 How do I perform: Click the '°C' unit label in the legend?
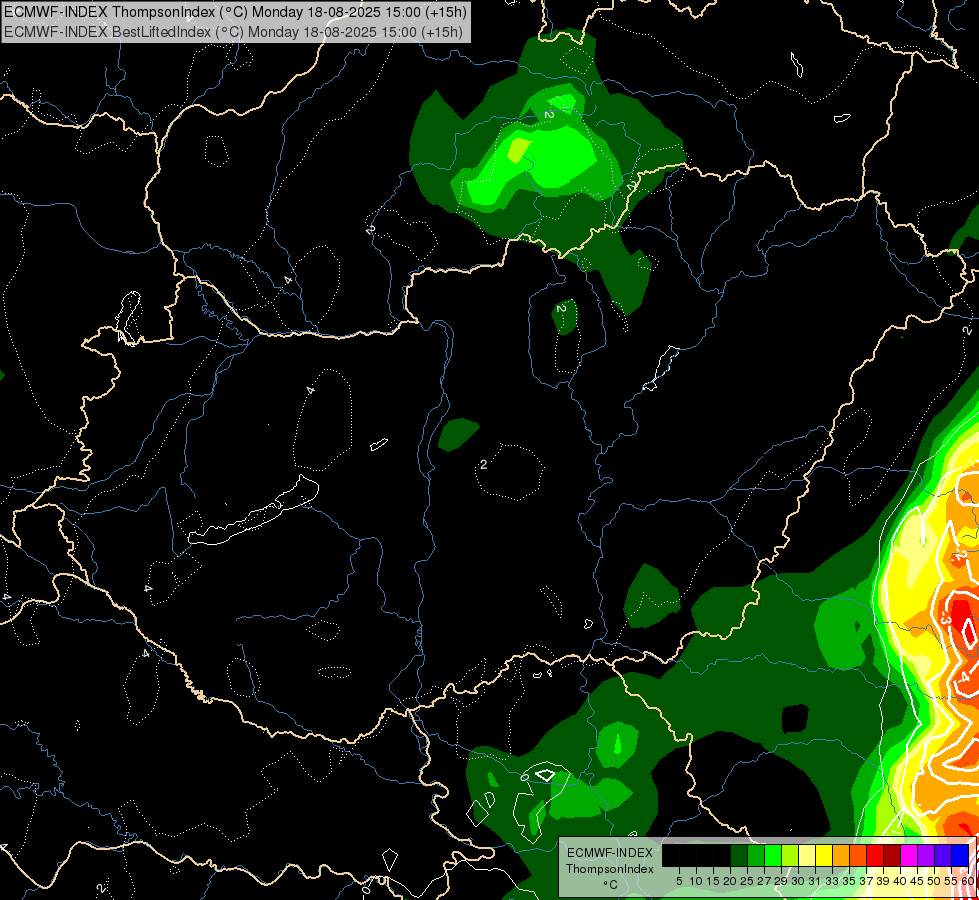point(611,884)
